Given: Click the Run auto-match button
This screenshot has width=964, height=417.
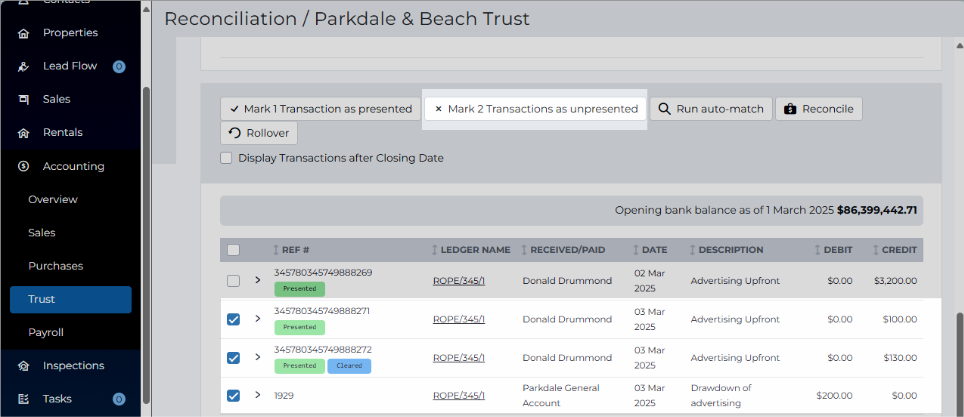Looking at the screenshot, I should tap(711, 109).
